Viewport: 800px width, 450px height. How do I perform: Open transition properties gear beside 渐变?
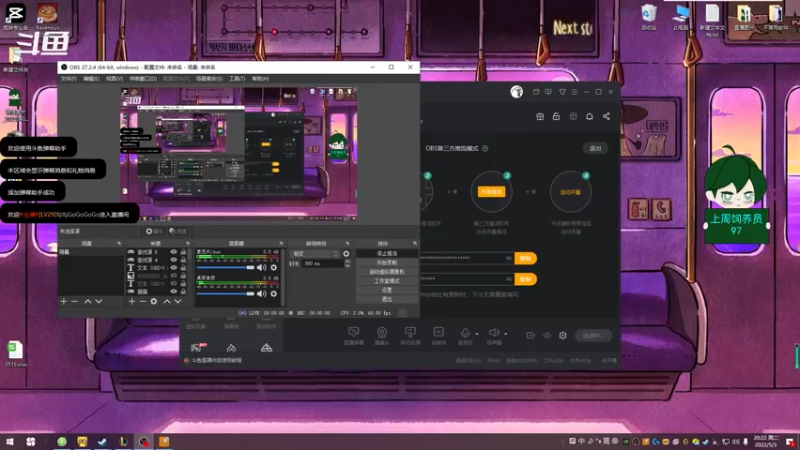click(x=346, y=254)
